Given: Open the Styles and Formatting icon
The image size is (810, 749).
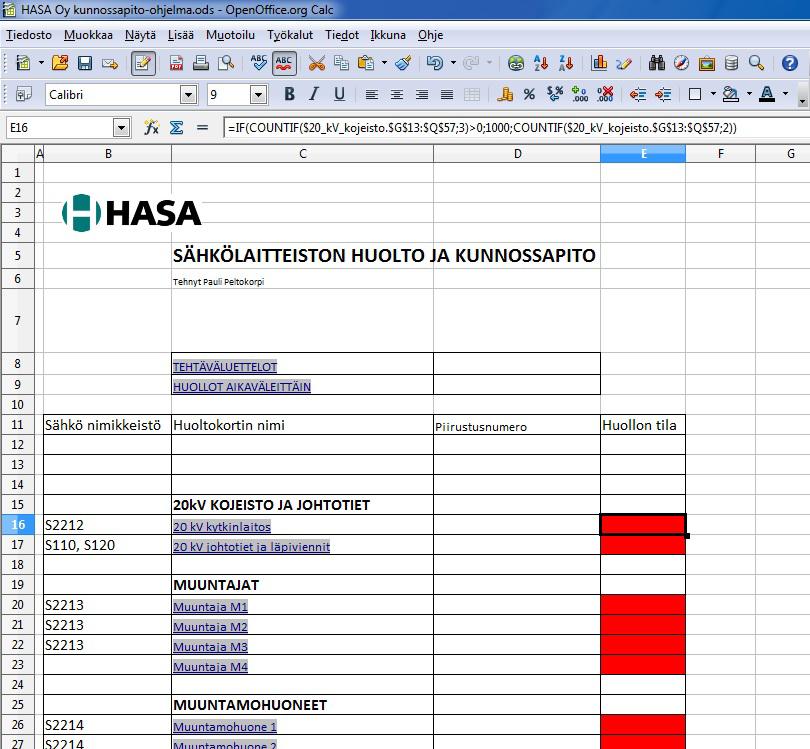Looking at the screenshot, I should (x=23, y=95).
